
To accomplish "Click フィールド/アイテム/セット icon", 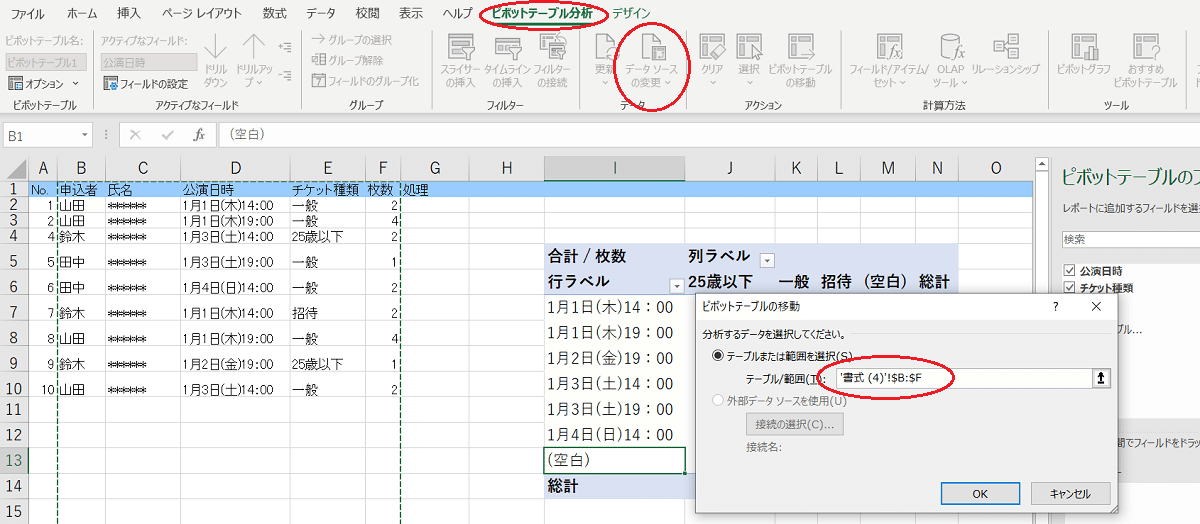I will (889, 46).
